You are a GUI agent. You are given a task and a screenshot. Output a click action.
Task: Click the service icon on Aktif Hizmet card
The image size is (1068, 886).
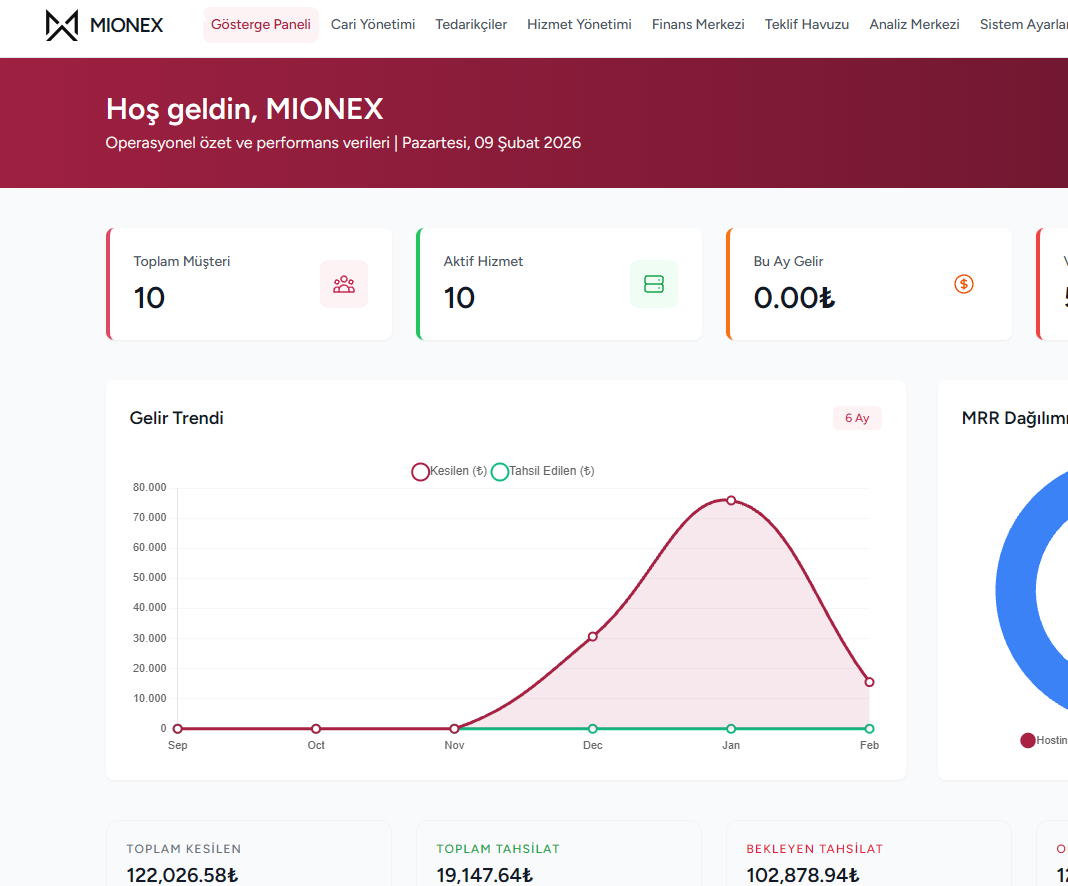point(654,284)
